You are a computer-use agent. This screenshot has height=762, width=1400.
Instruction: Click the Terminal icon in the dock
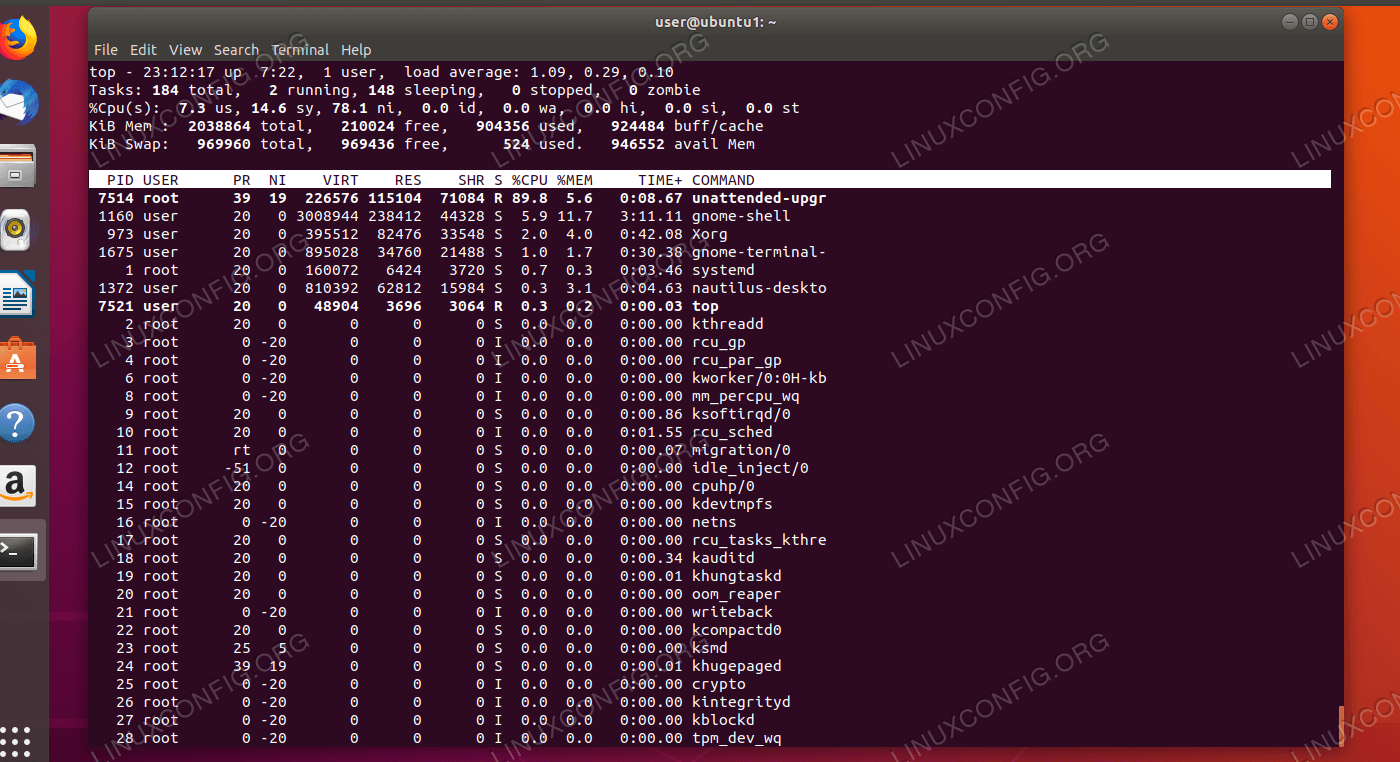(18, 550)
